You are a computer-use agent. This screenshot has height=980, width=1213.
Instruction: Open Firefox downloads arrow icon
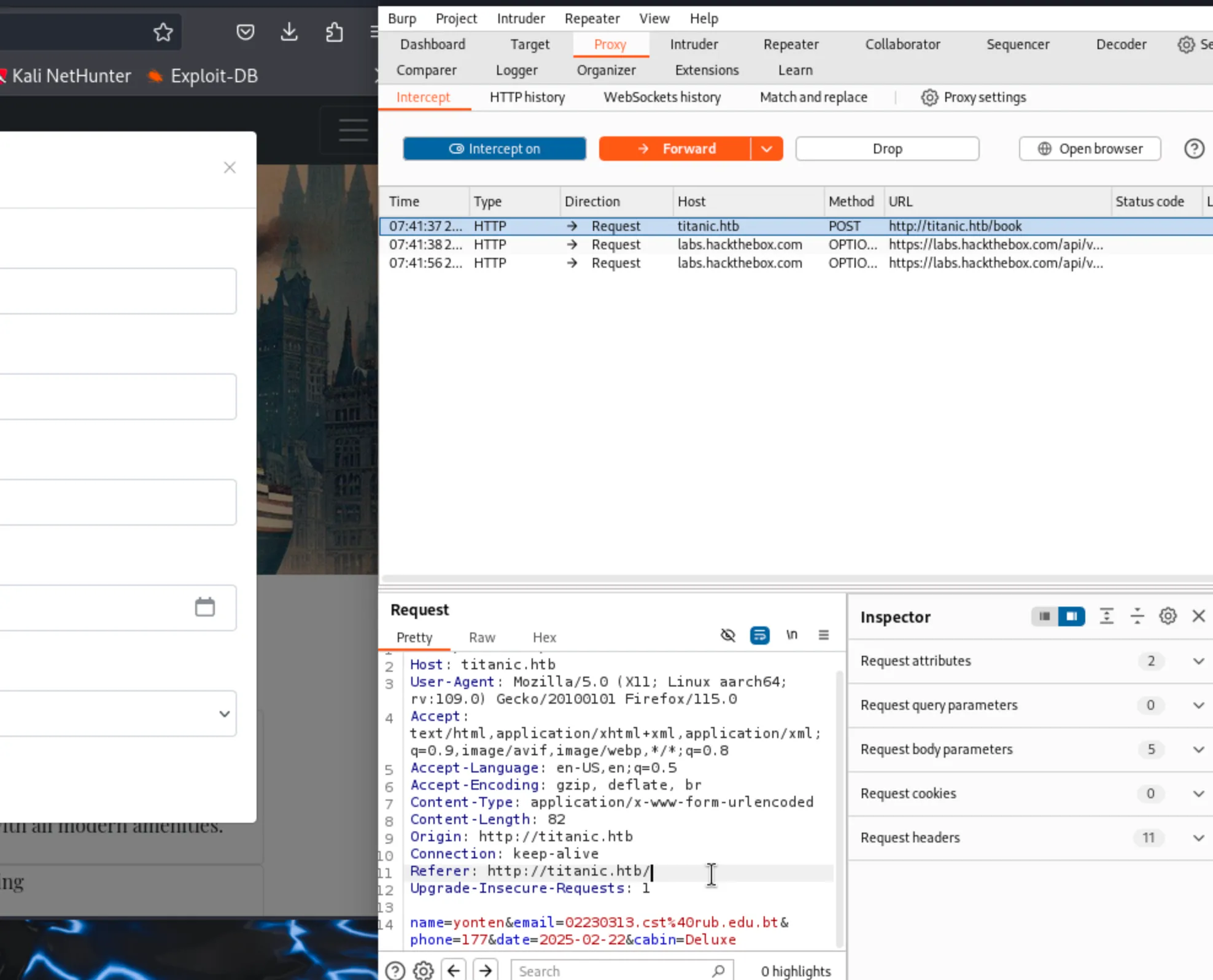[x=289, y=32]
